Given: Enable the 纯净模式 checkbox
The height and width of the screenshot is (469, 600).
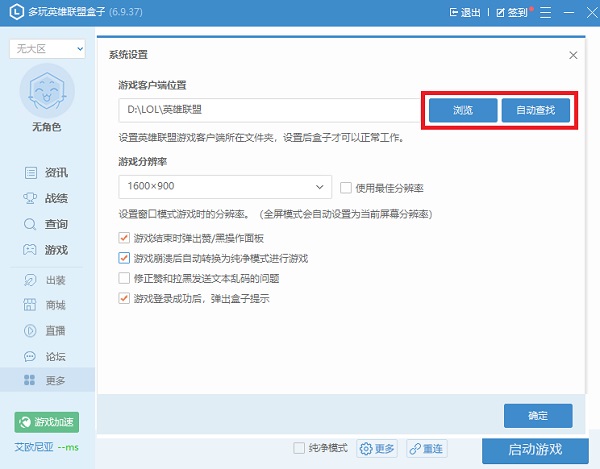Looking at the screenshot, I should [299, 448].
